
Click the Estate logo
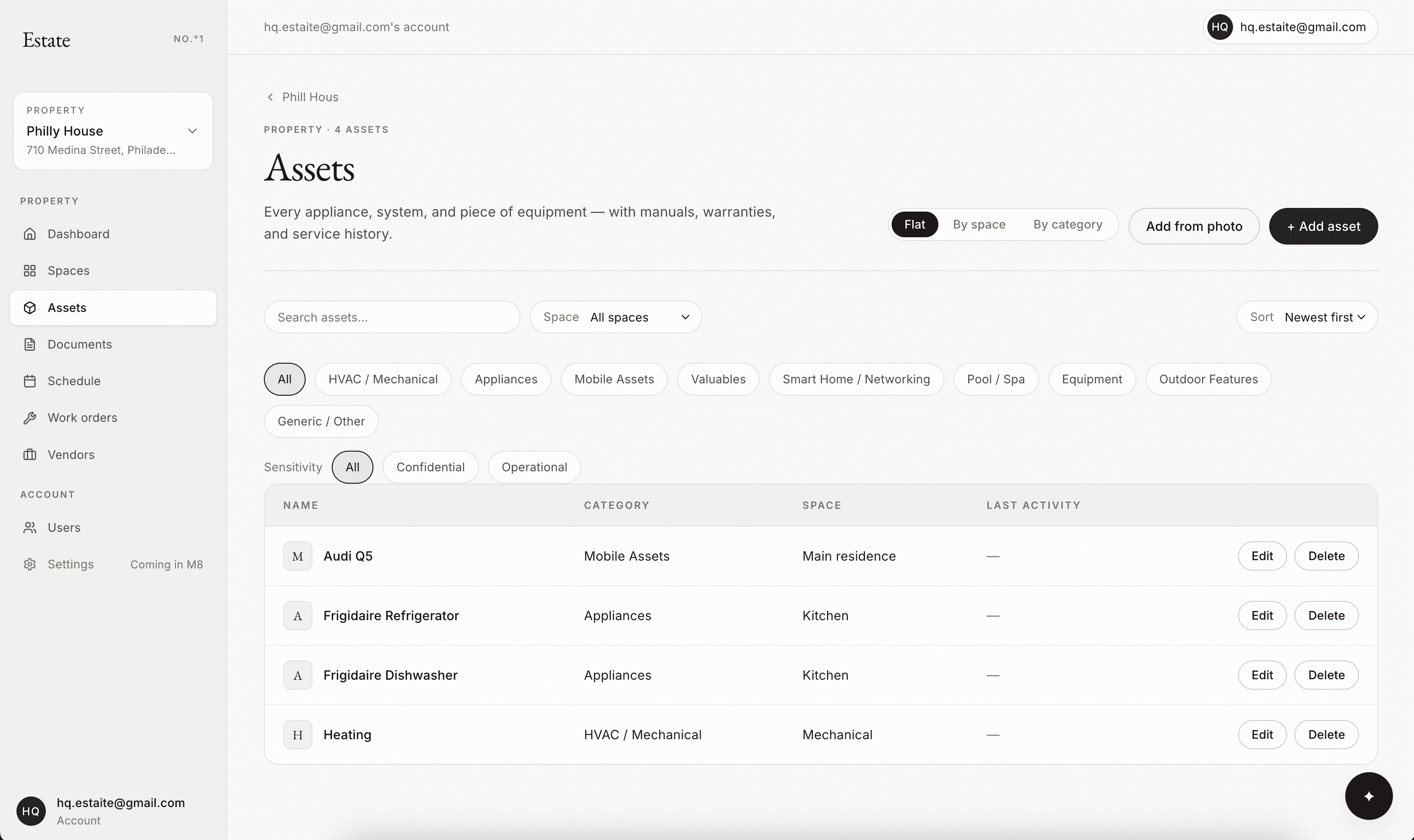click(x=46, y=40)
